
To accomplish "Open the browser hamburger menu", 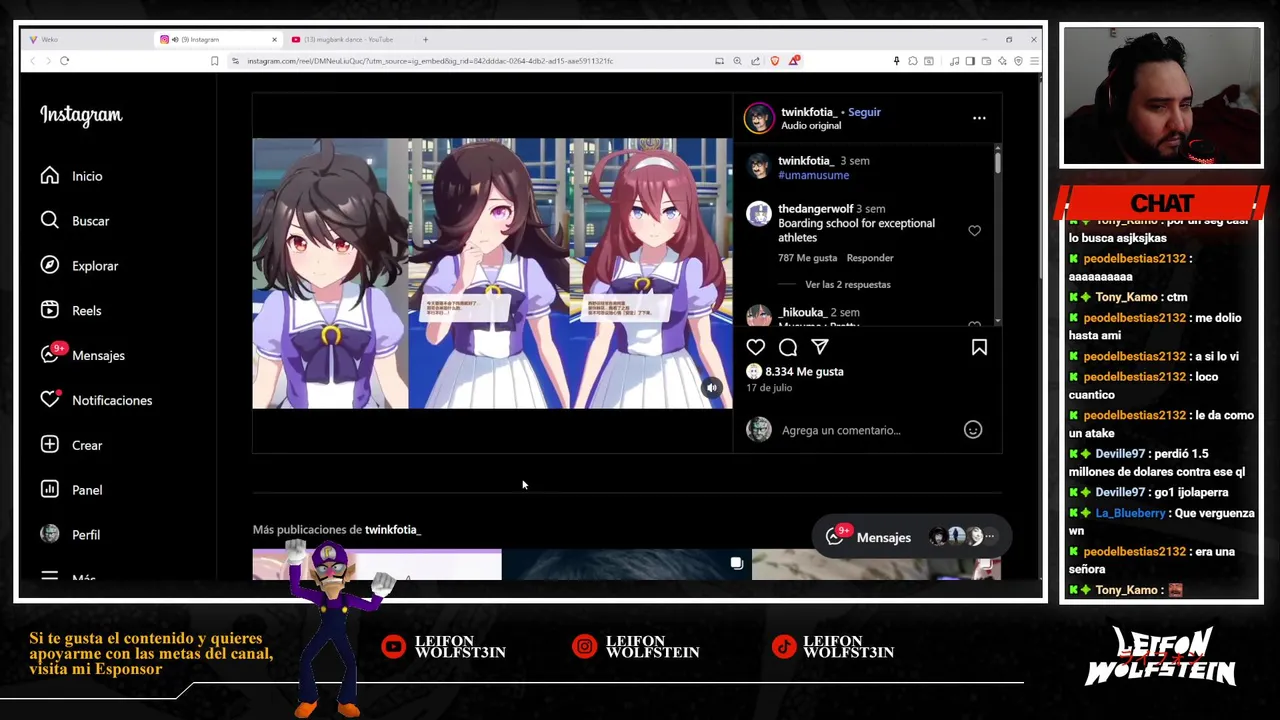I will (x=1034, y=61).
